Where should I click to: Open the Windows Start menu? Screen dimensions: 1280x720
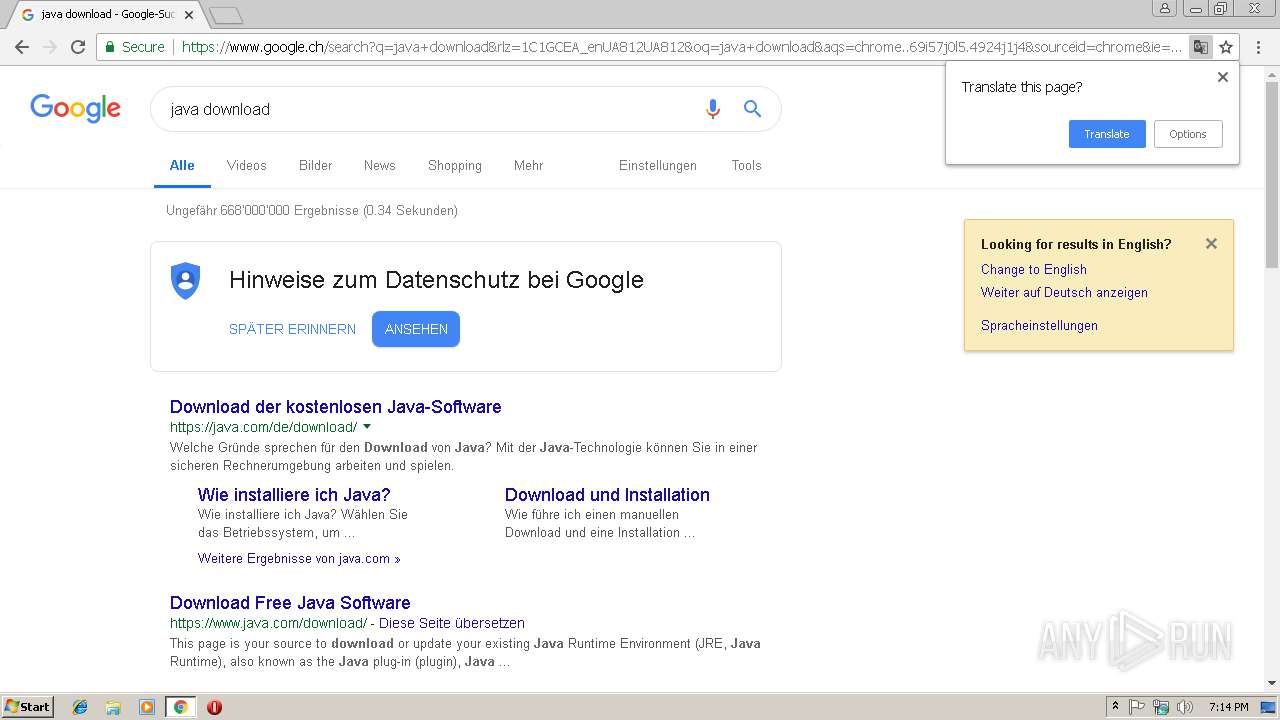tap(27, 707)
